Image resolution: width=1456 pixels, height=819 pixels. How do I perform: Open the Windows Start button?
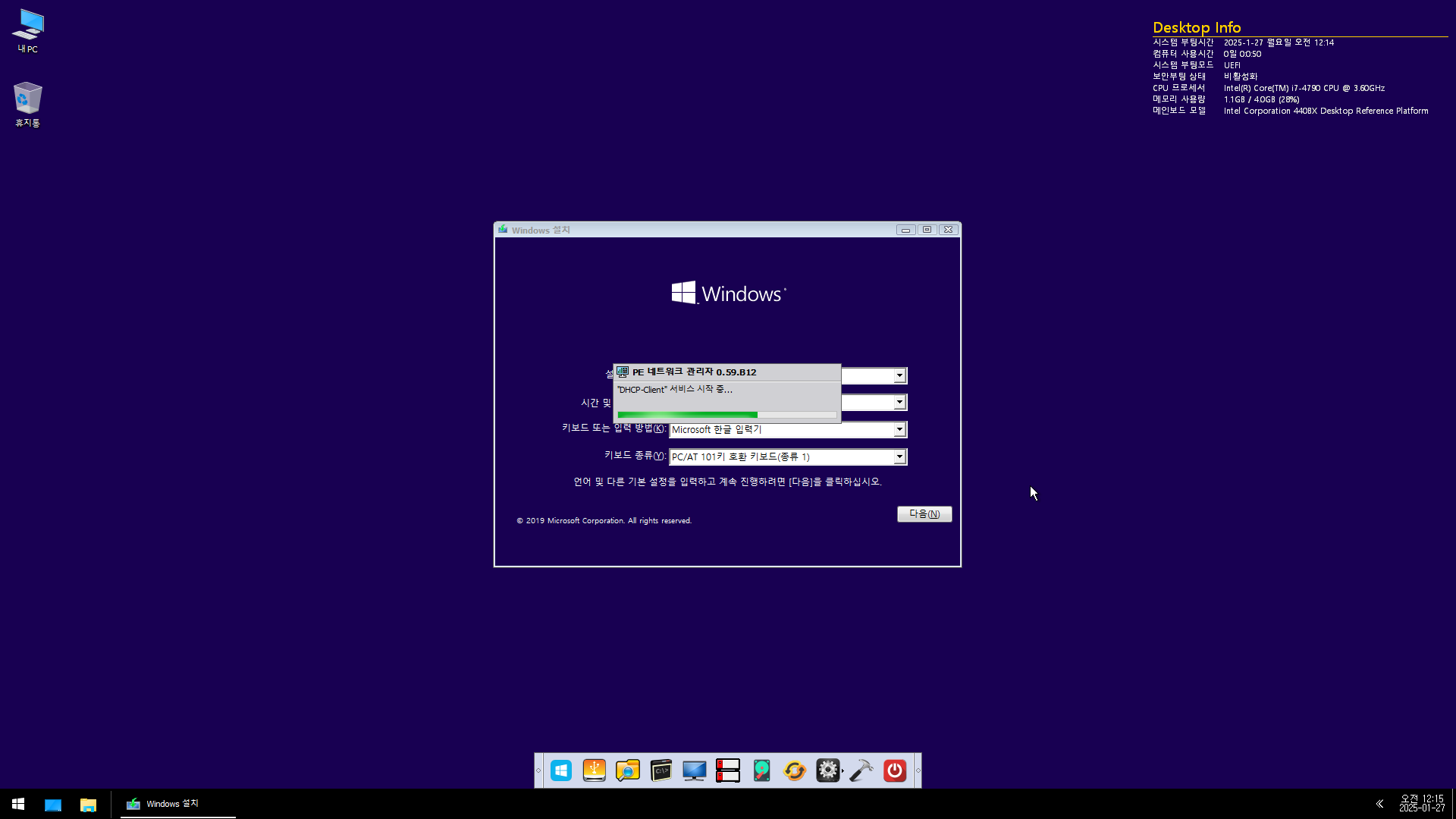(18, 804)
